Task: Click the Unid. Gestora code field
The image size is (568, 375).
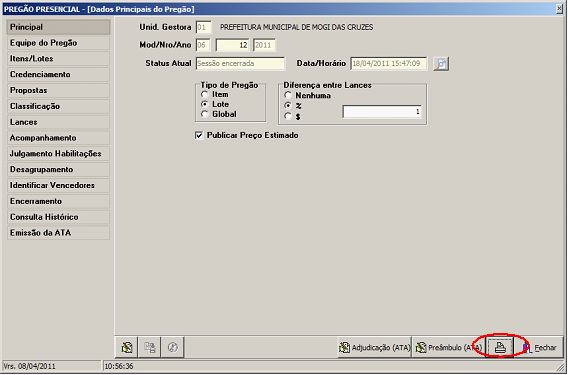Action: point(203,28)
